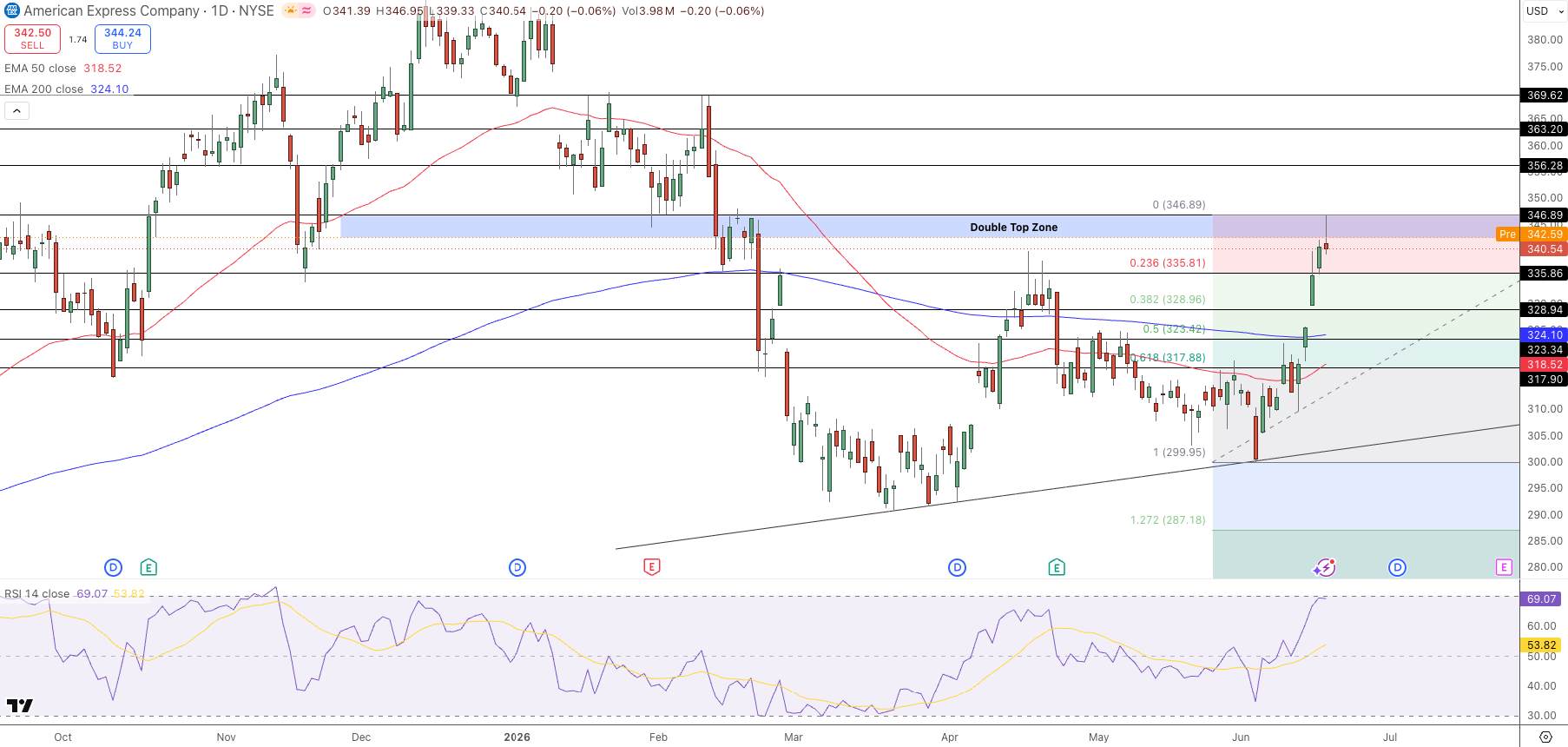This screenshot has width=1568, height=747.
Task: Click the Fibonacci 1.272 (287.18) label
Action: (1167, 520)
